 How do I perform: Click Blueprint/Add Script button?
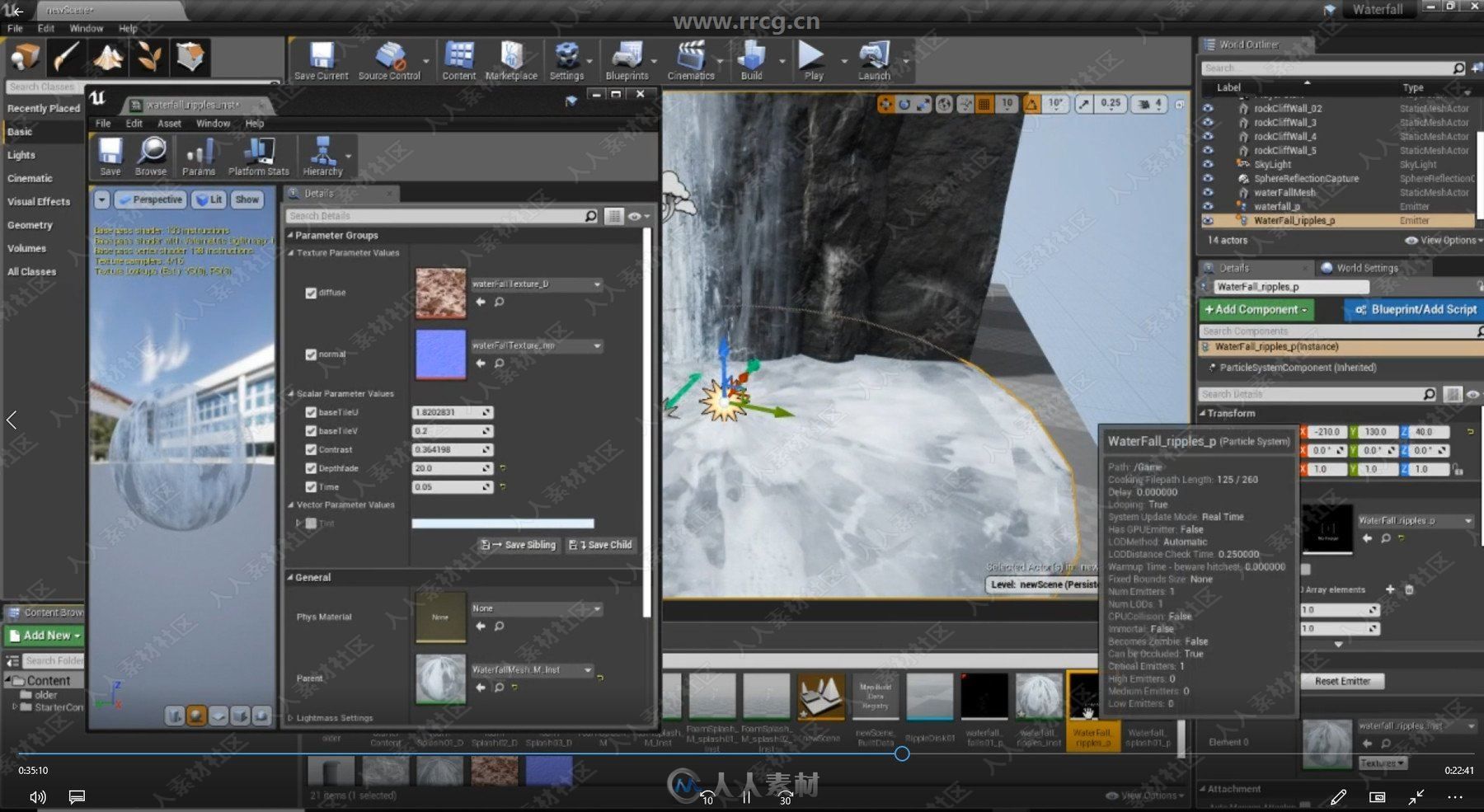(1416, 310)
